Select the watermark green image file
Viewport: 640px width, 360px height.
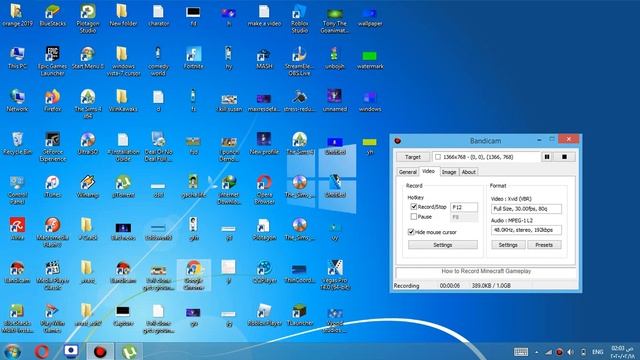[x=370, y=60]
